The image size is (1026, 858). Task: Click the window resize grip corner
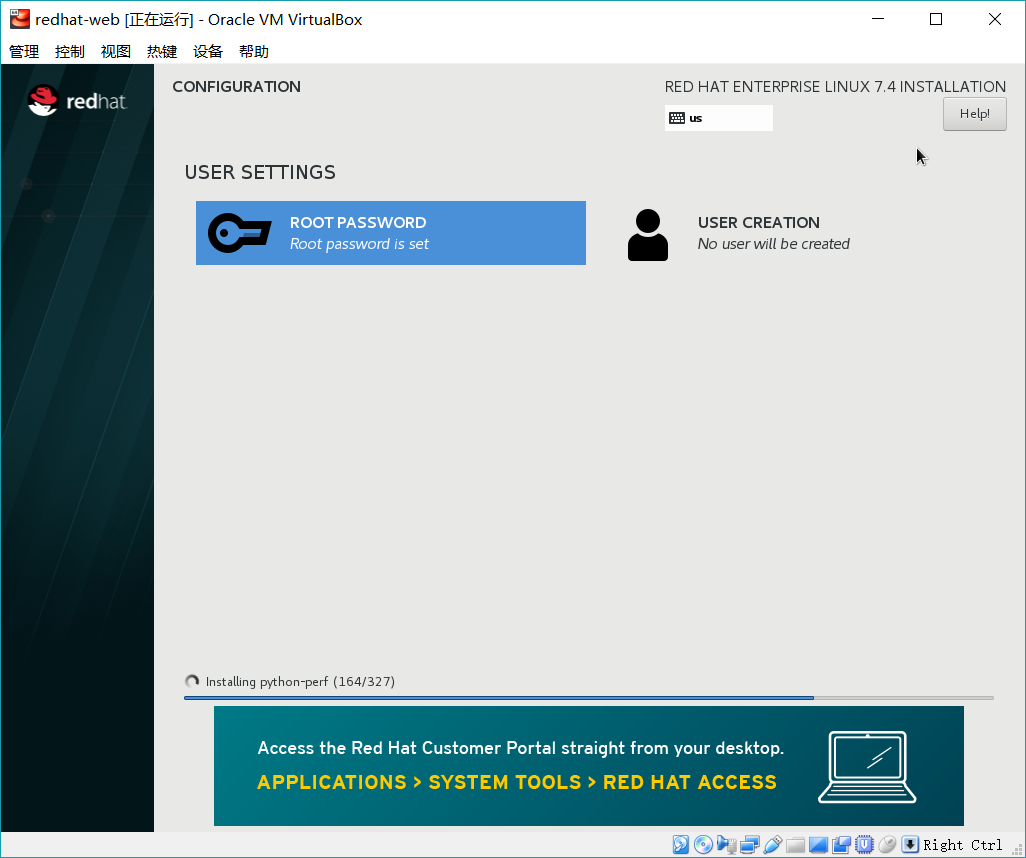pos(1017,849)
